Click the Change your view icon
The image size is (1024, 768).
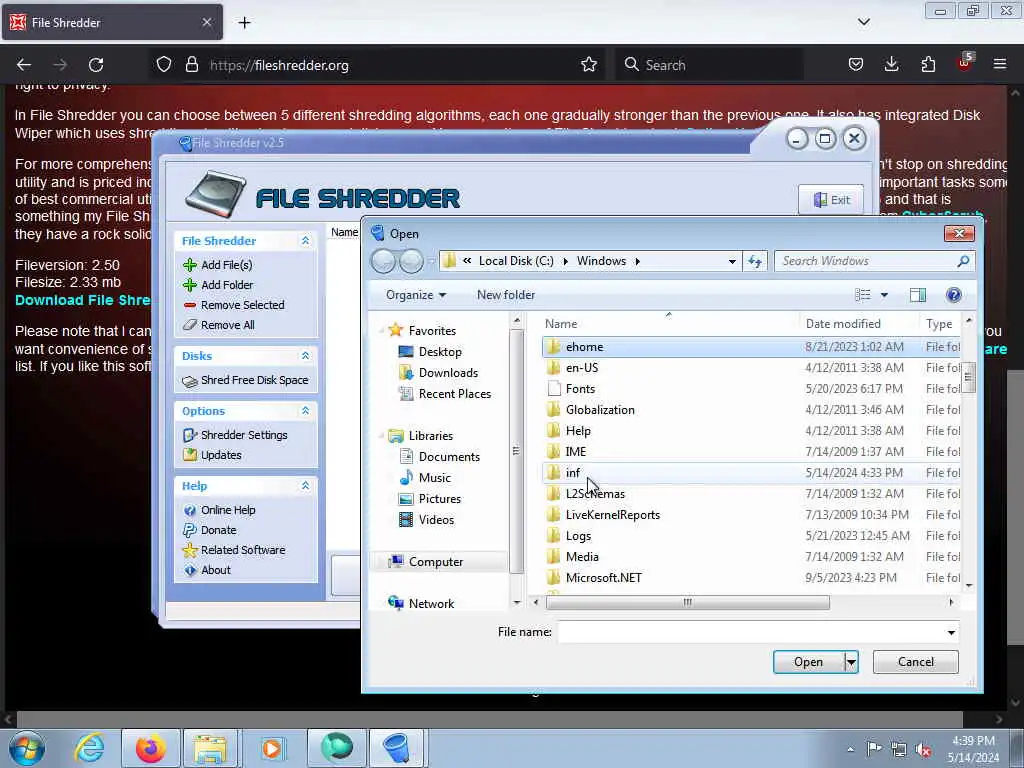[863, 295]
